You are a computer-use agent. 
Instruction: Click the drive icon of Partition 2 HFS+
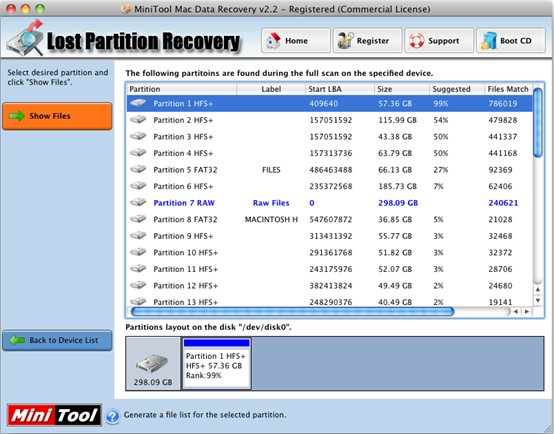click(138, 120)
